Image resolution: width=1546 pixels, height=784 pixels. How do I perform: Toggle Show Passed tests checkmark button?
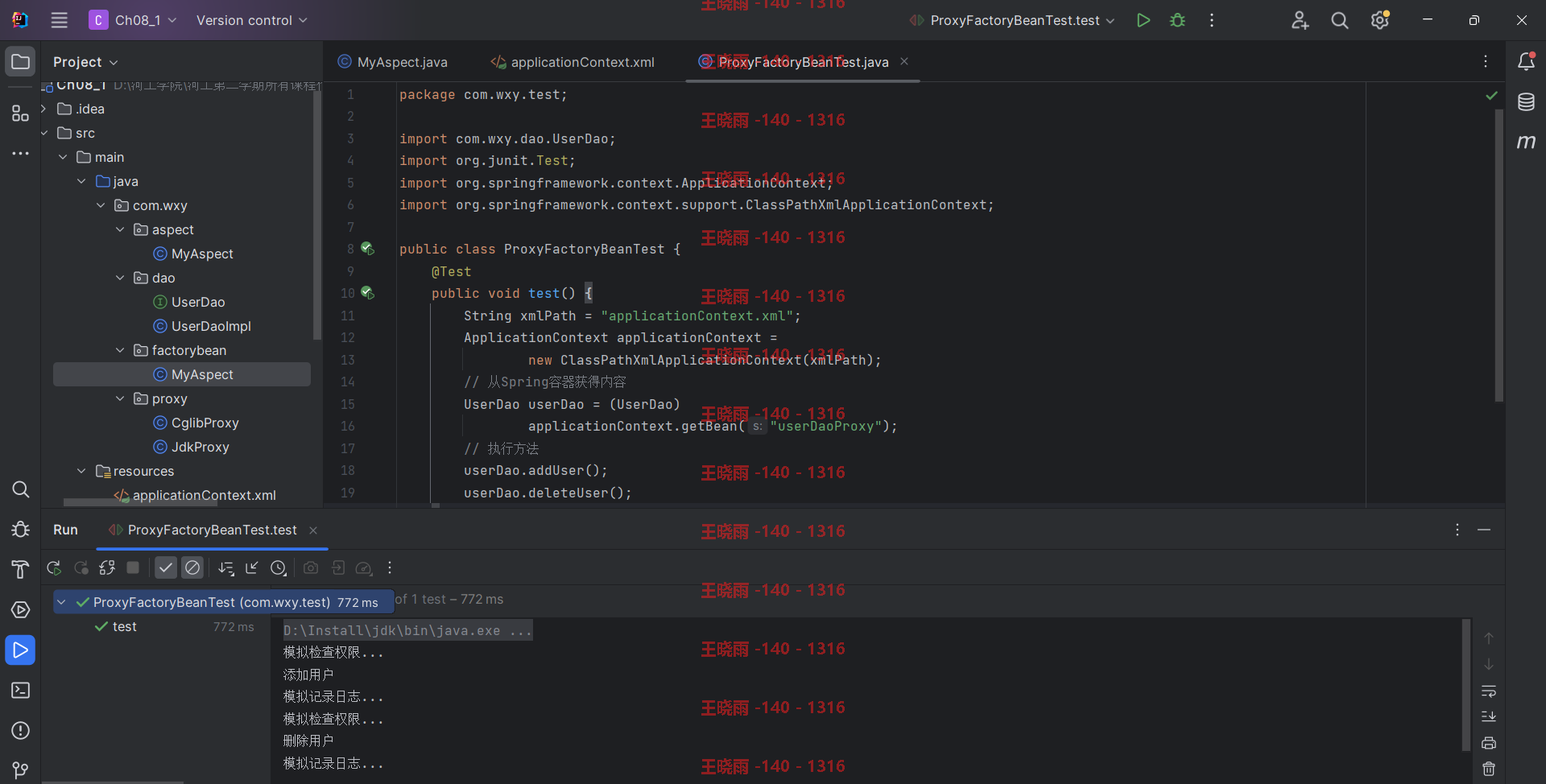coord(165,568)
